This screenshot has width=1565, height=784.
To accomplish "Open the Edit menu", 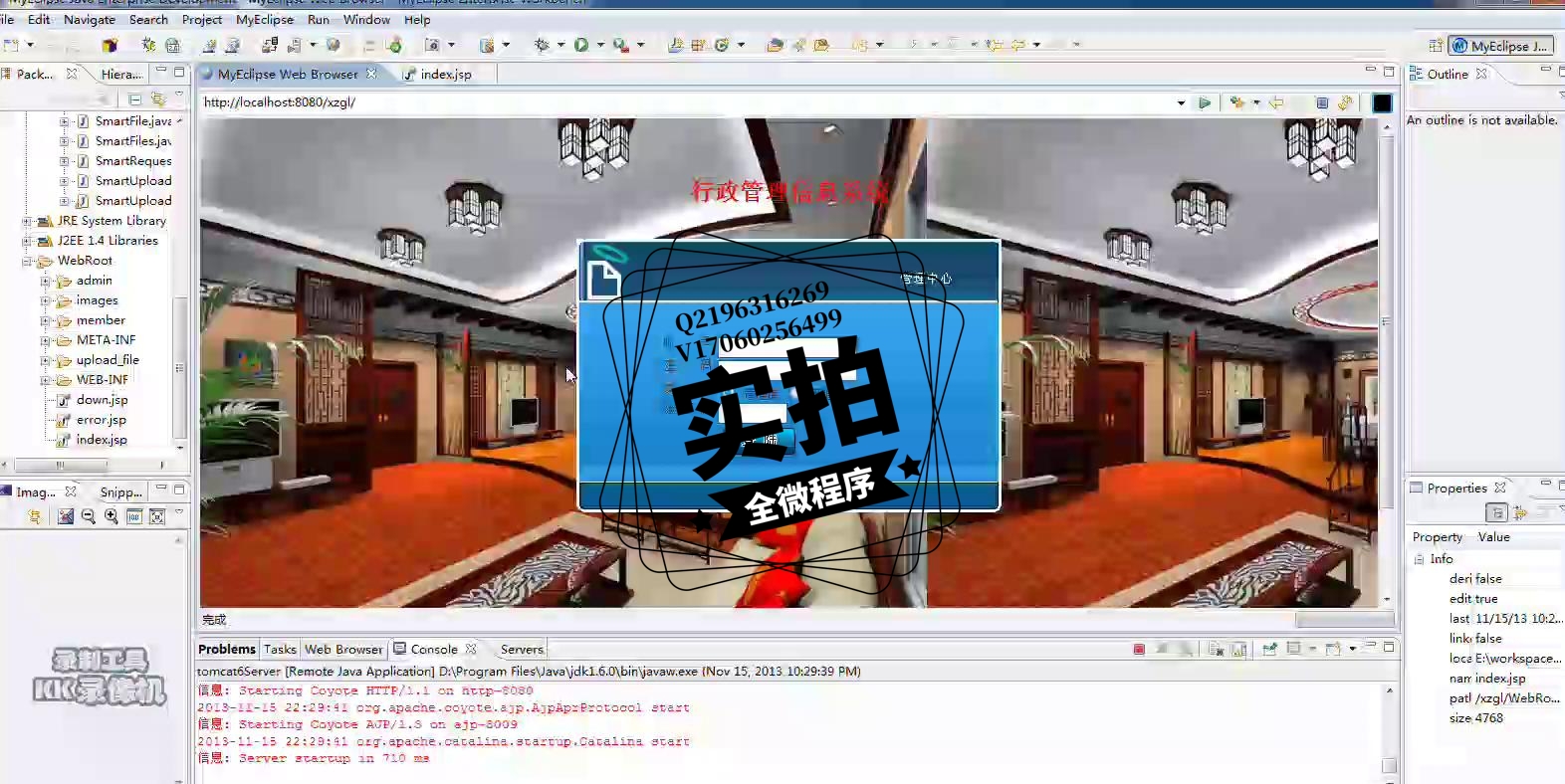I will [39, 19].
